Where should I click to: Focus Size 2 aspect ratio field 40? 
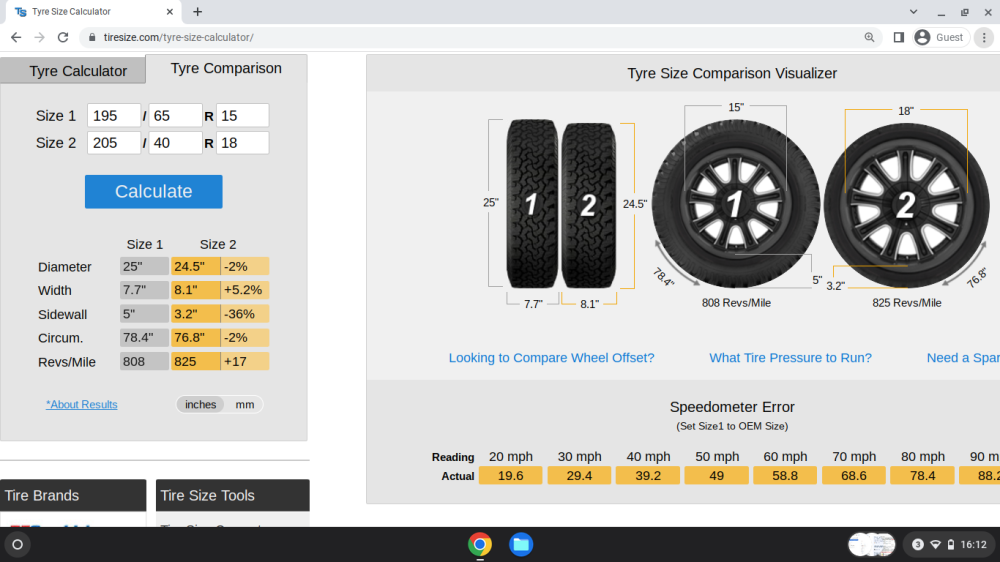pos(175,143)
